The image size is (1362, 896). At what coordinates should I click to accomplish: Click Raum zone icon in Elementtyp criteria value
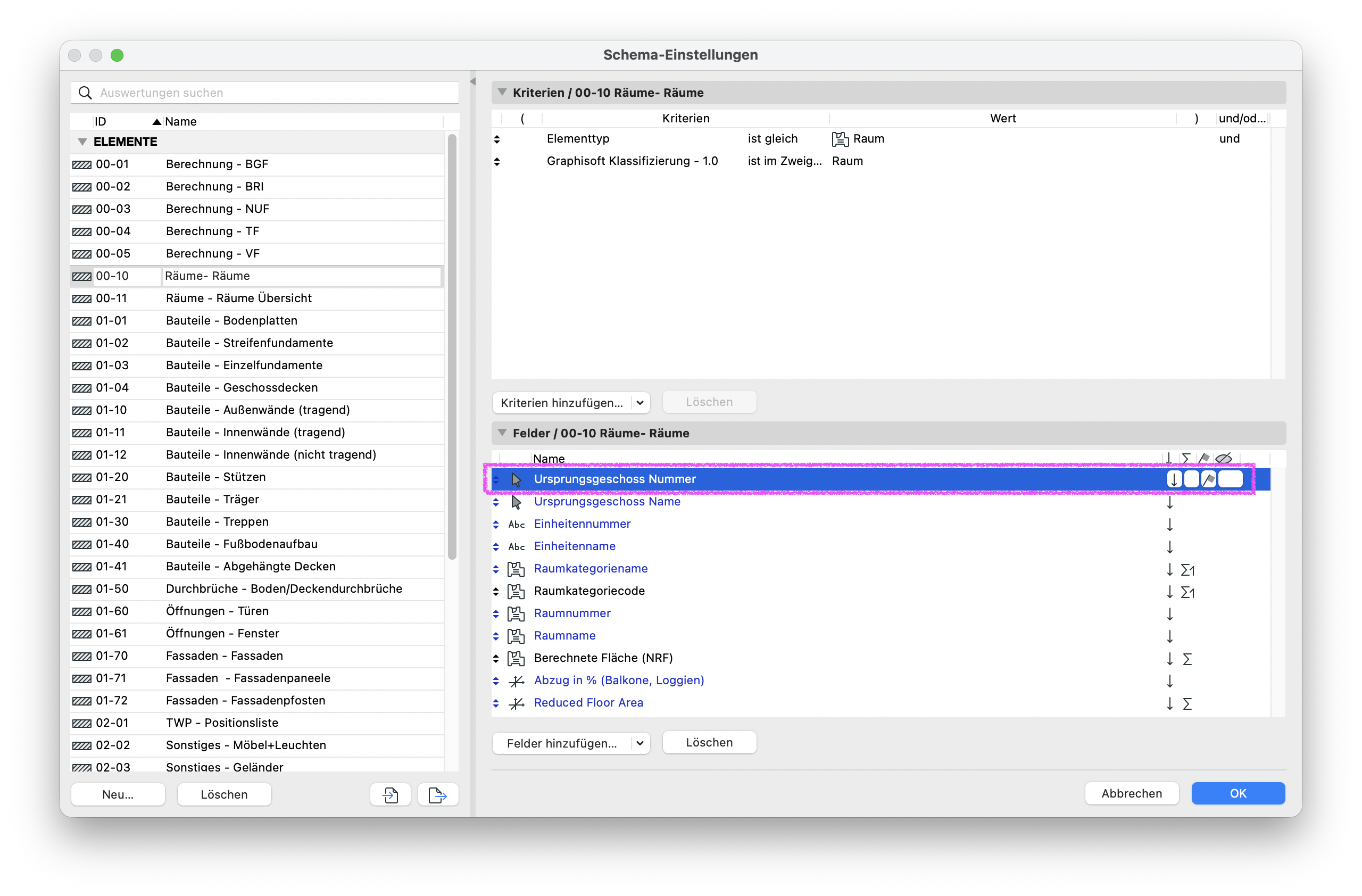[840, 139]
